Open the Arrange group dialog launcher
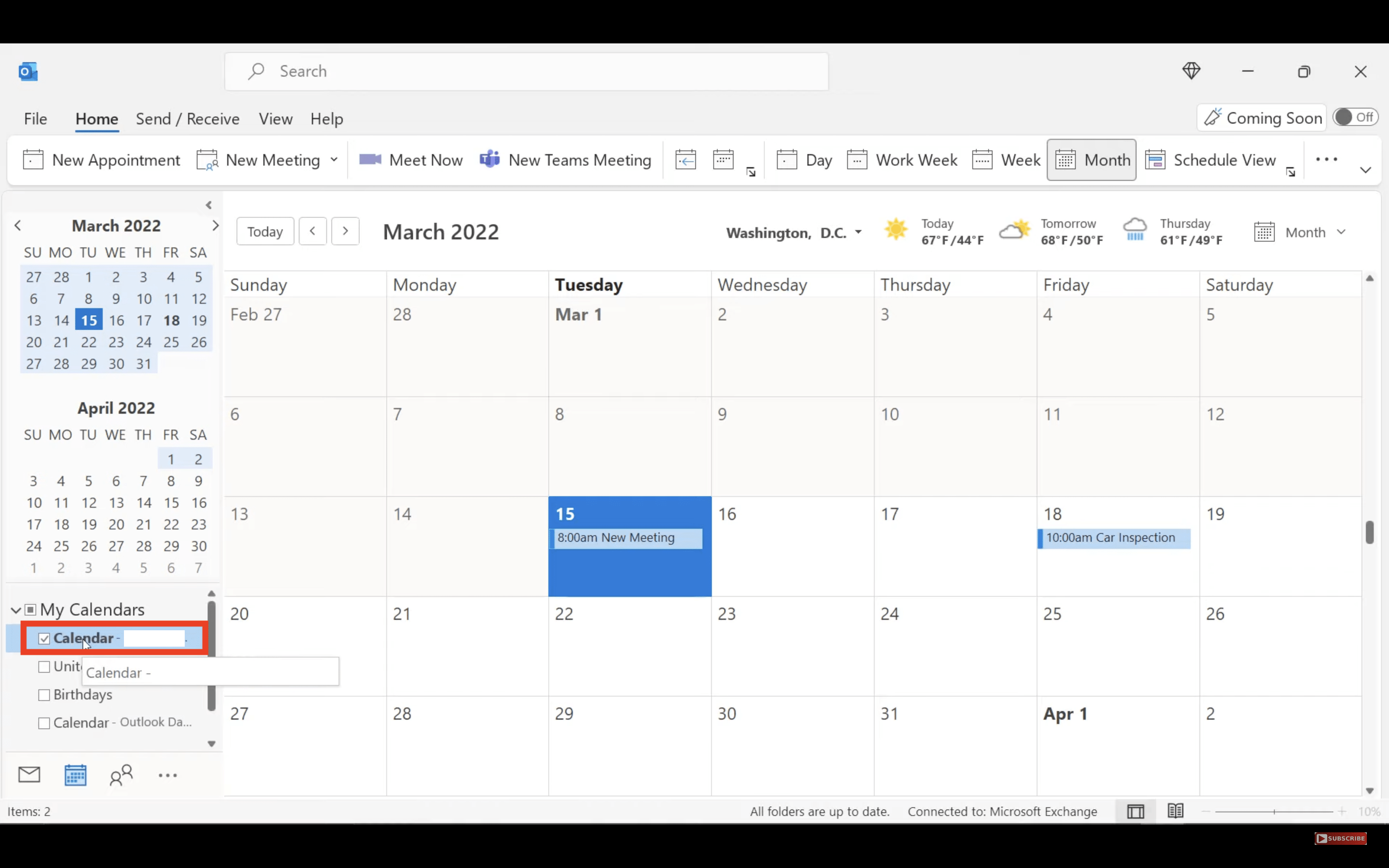Screen dimensions: 1389x868 (x=1291, y=172)
